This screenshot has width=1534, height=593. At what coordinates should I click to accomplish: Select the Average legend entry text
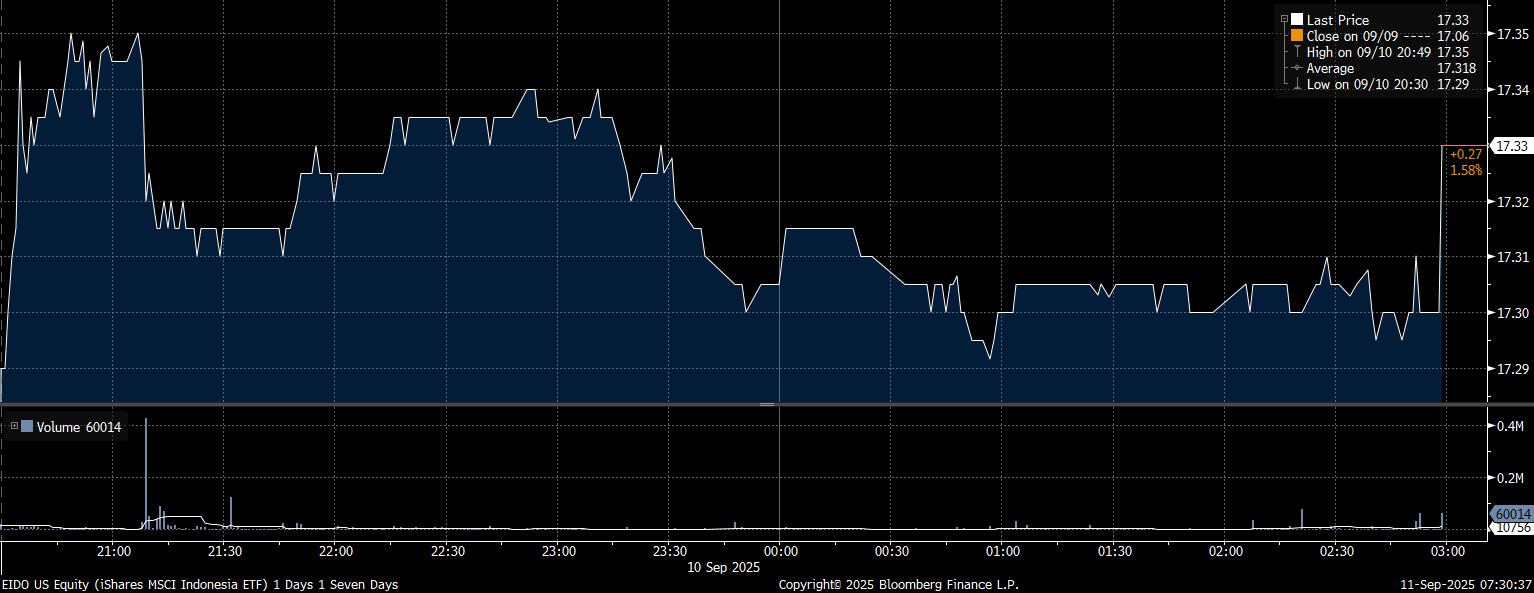point(1330,68)
